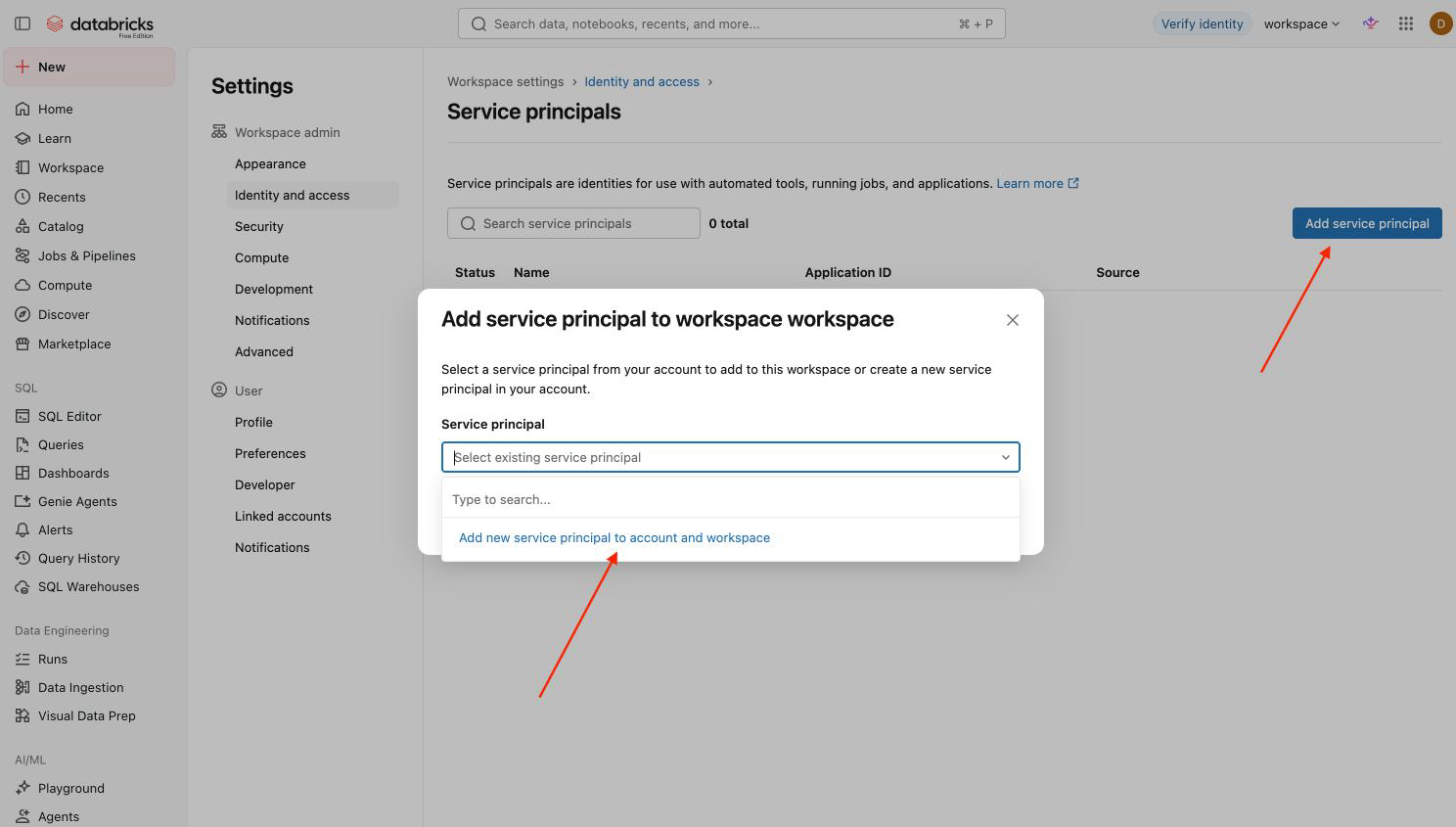
Task: Click the Databricks logo
Action: (100, 24)
